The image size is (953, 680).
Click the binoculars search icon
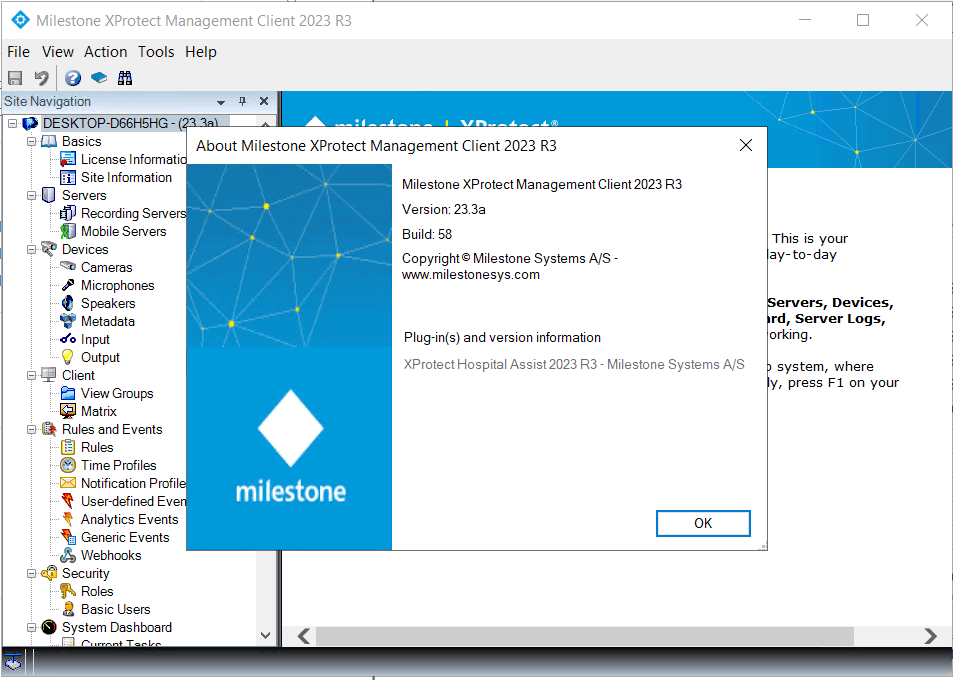(x=124, y=77)
